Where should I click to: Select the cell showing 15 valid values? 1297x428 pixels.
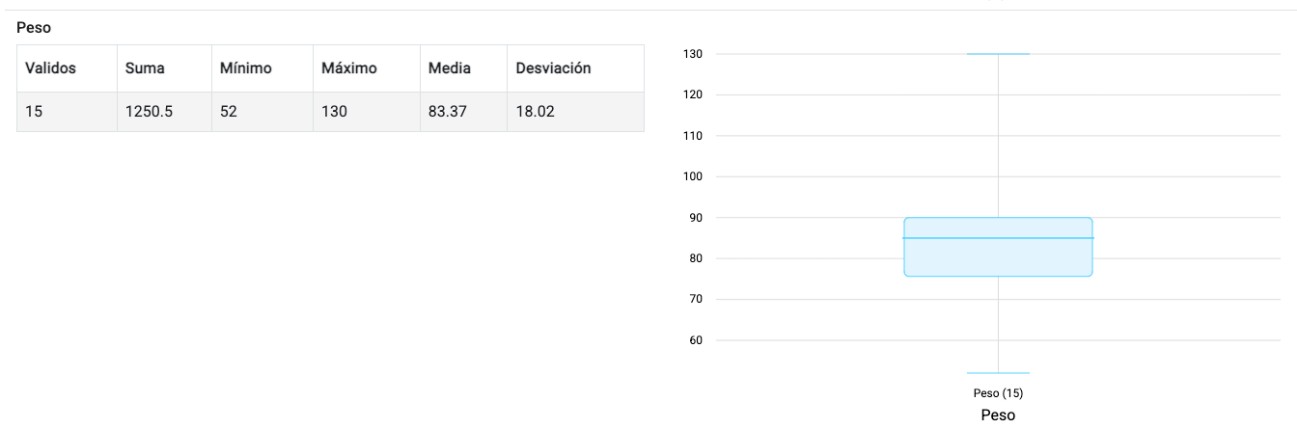click(x=67, y=112)
